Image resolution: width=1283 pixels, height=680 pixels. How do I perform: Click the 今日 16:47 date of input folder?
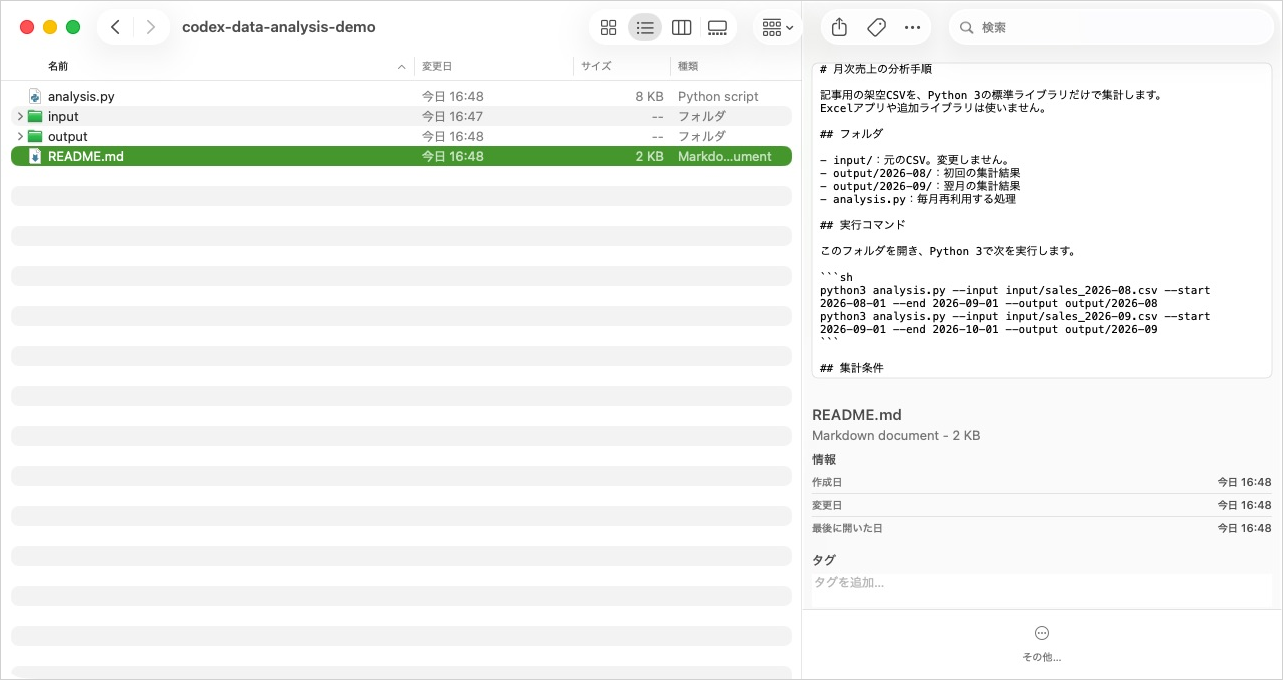tap(452, 117)
